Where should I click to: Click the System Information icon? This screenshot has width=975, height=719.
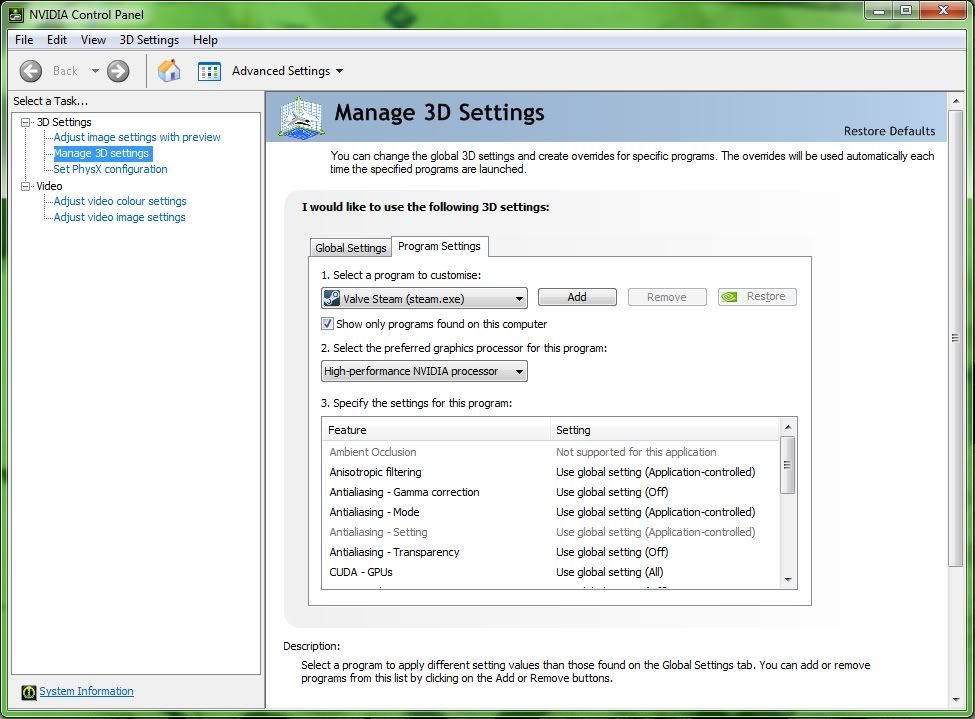click(29, 692)
